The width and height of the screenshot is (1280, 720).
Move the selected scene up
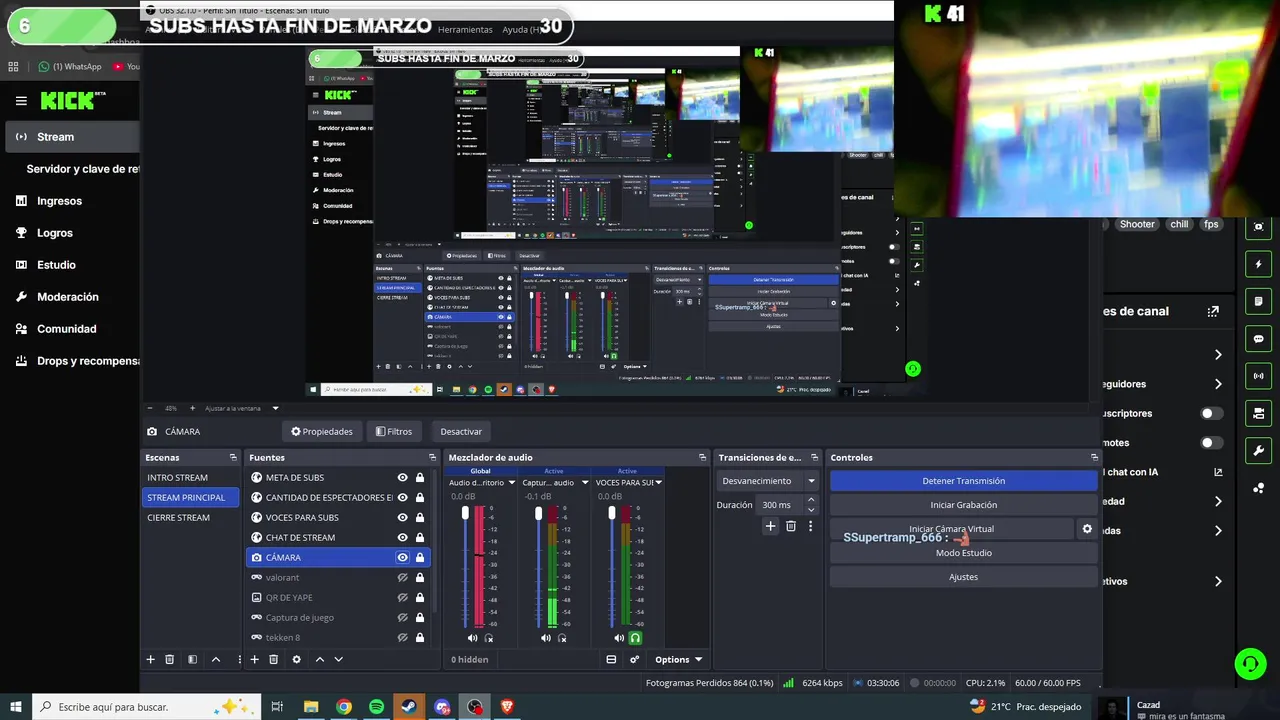[215, 659]
